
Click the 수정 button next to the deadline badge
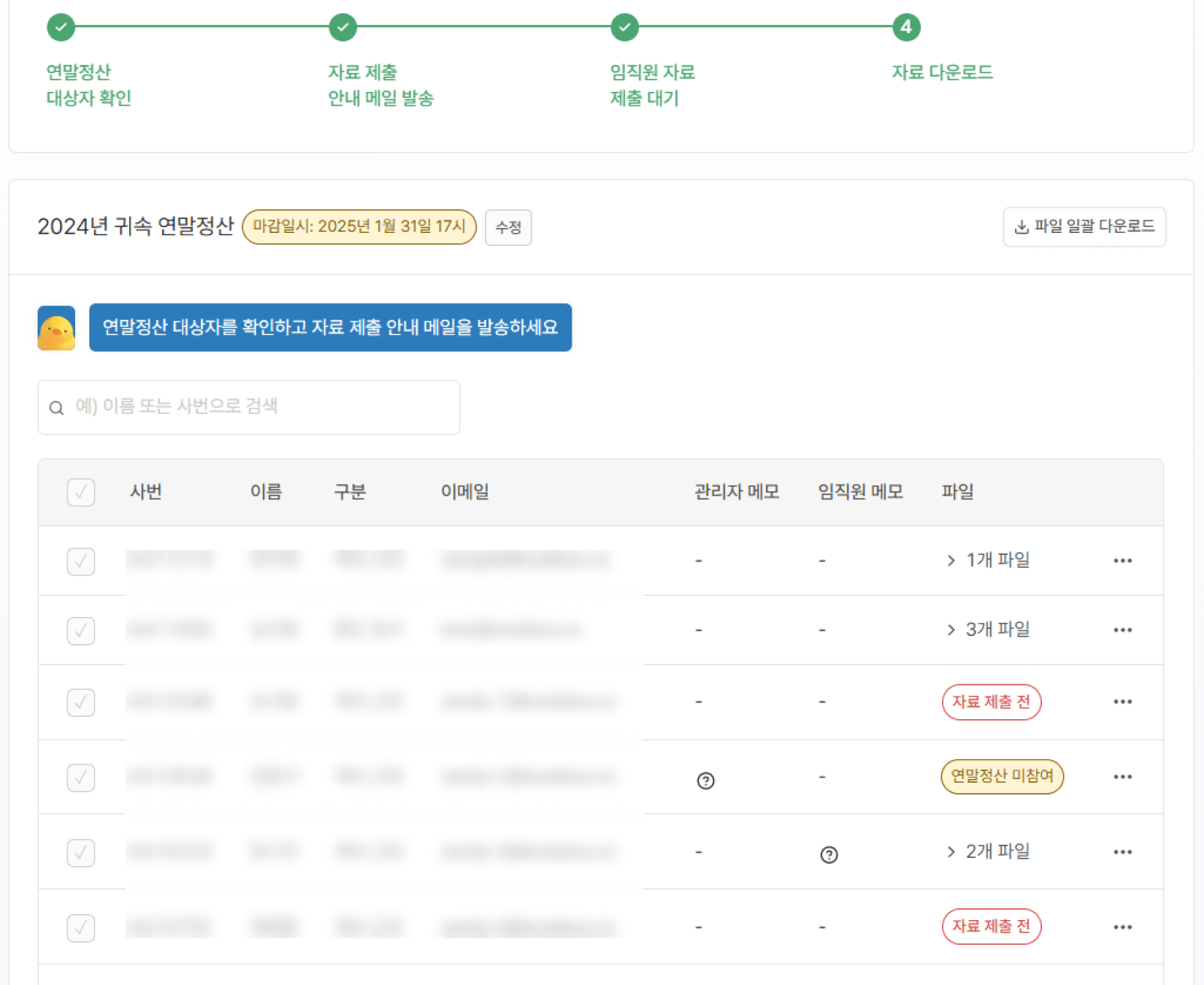[508, 227]
